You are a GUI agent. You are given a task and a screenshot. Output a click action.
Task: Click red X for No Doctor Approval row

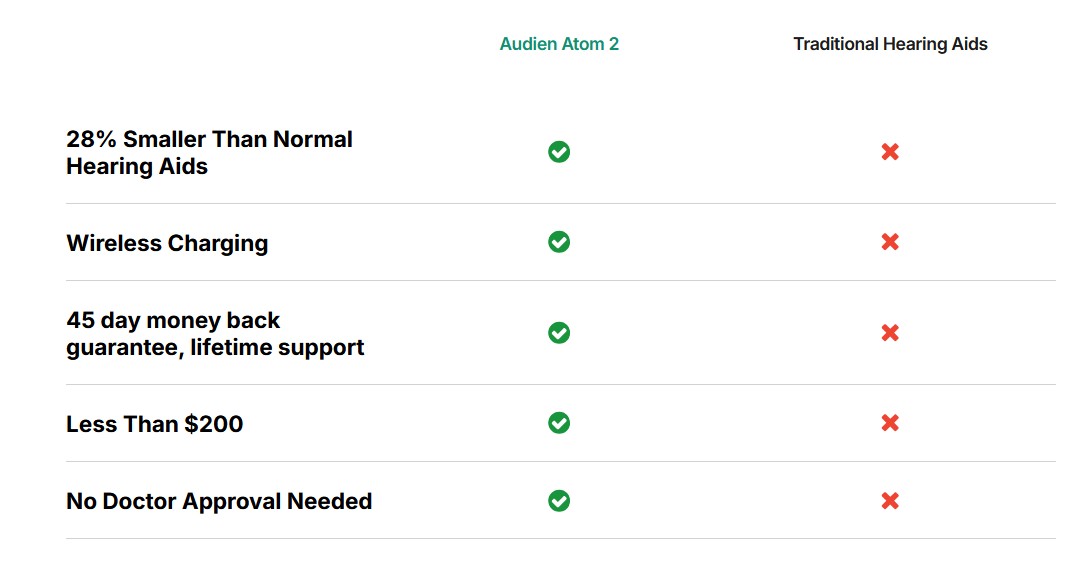(890, 501)
